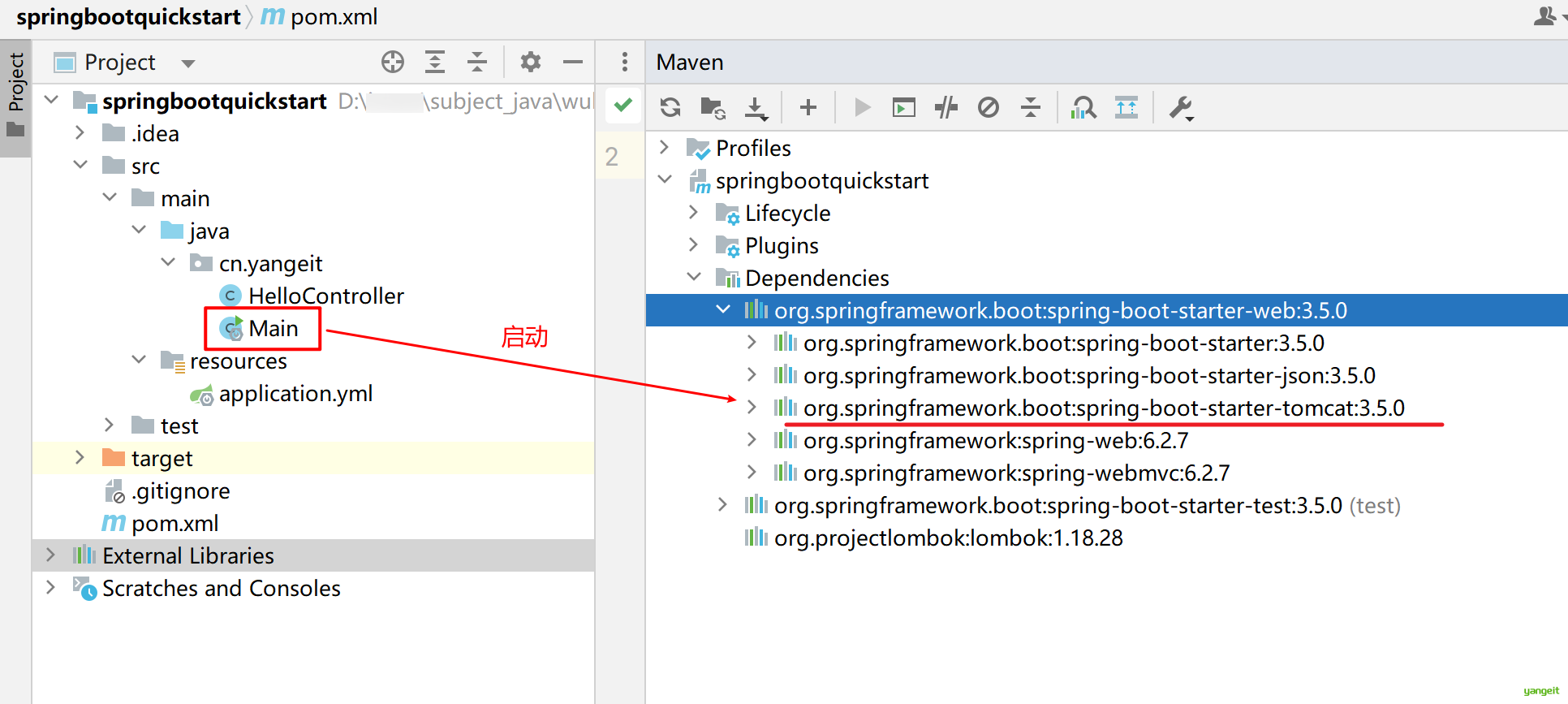Expand the .idea folder
1568x704 pixels.
click(80, 132)
